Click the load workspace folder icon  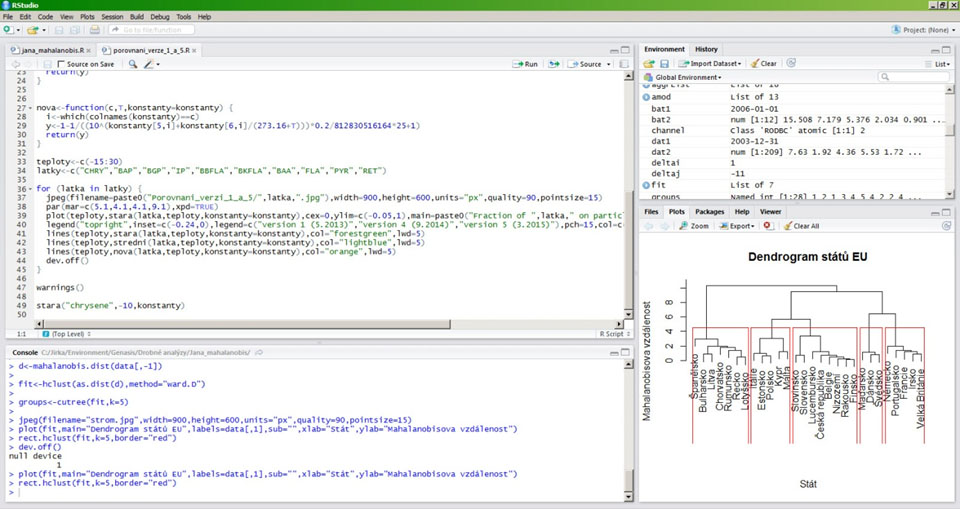(648, 63)
